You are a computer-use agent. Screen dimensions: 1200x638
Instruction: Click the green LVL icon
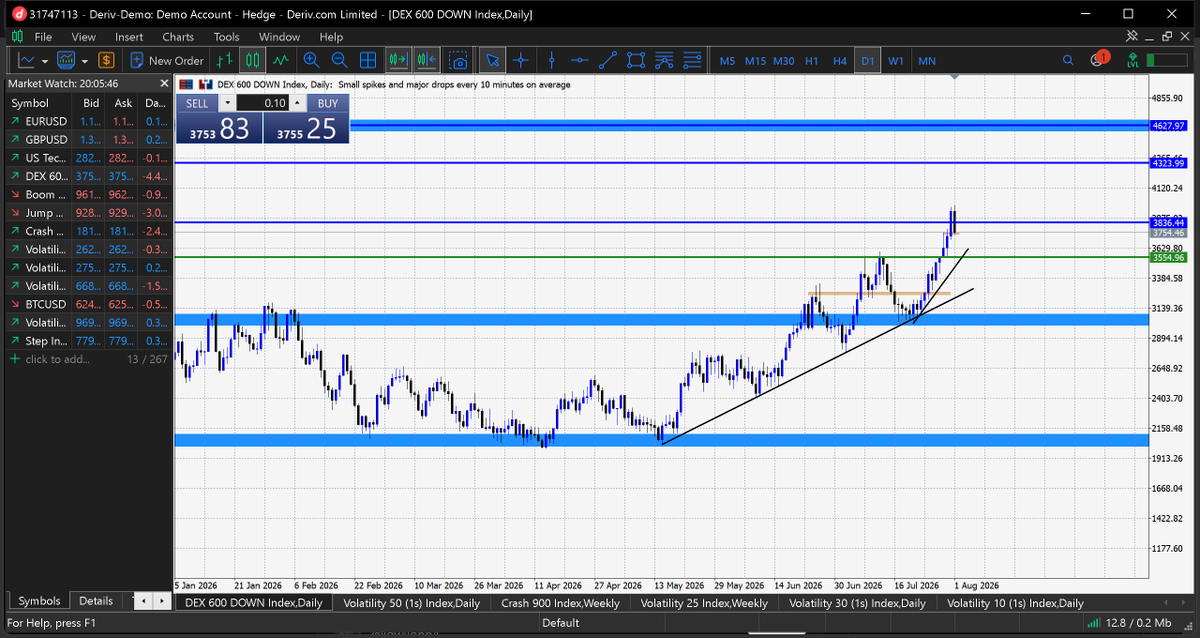pyautogui.click(x=1131, y=60)
